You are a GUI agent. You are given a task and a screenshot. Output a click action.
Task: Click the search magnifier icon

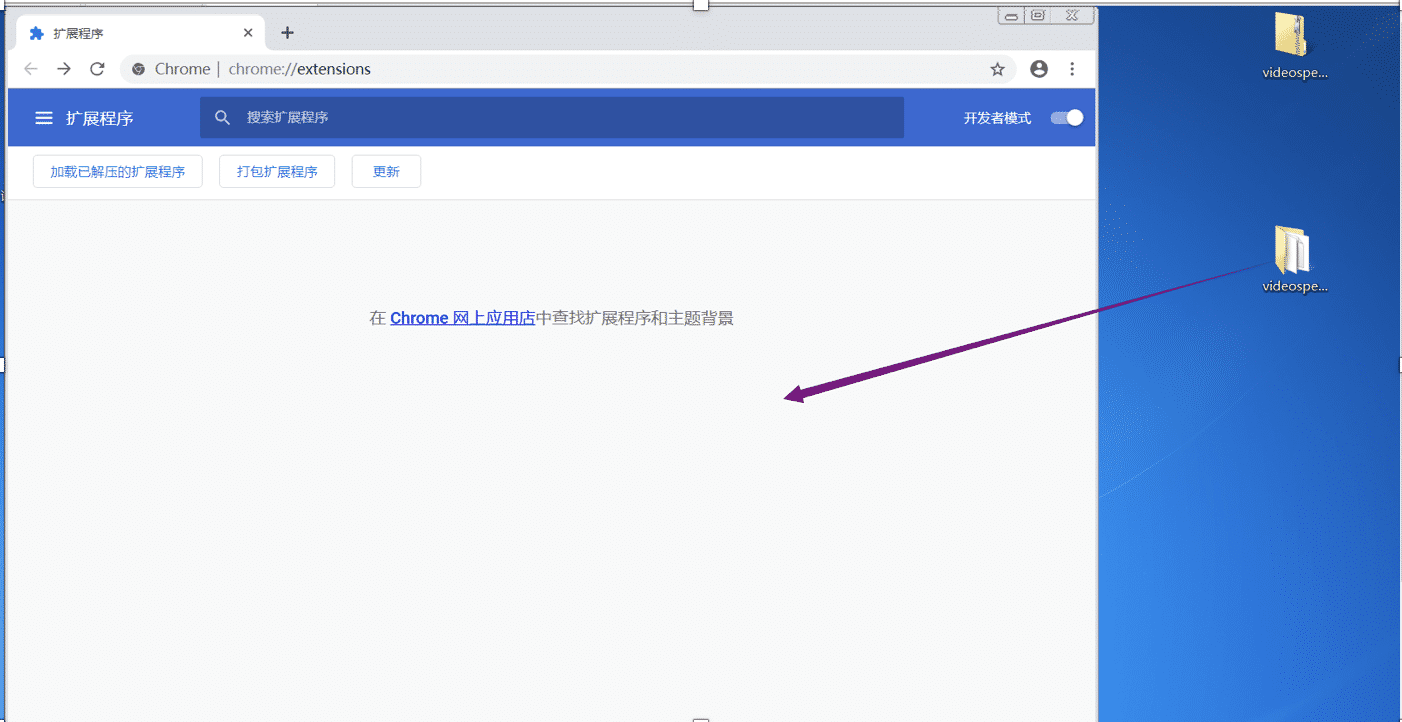223,118
